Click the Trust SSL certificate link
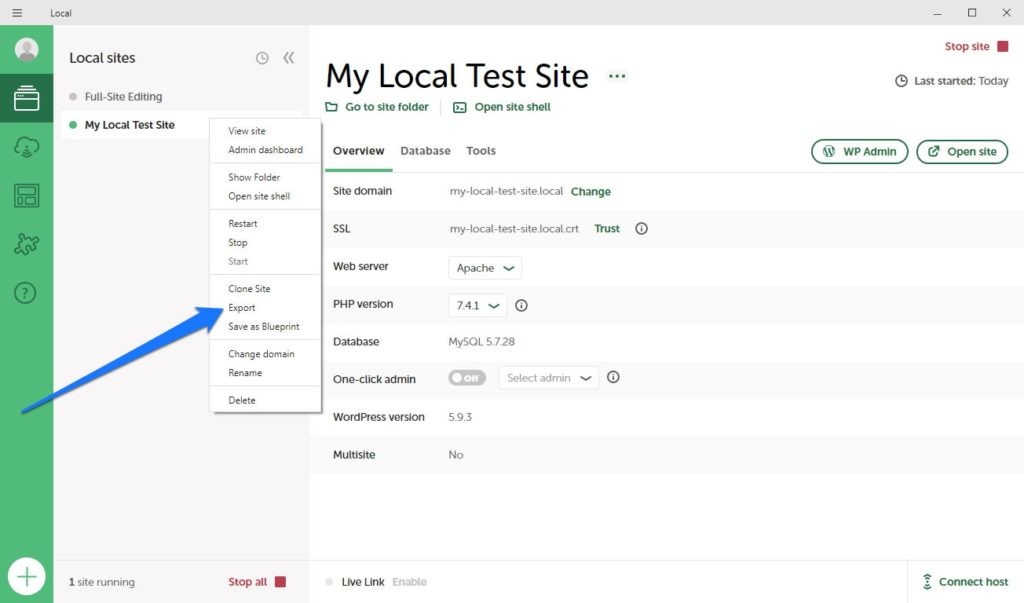Image resolution: width=1024 pixels, height=603 pixels. [607, 229]
